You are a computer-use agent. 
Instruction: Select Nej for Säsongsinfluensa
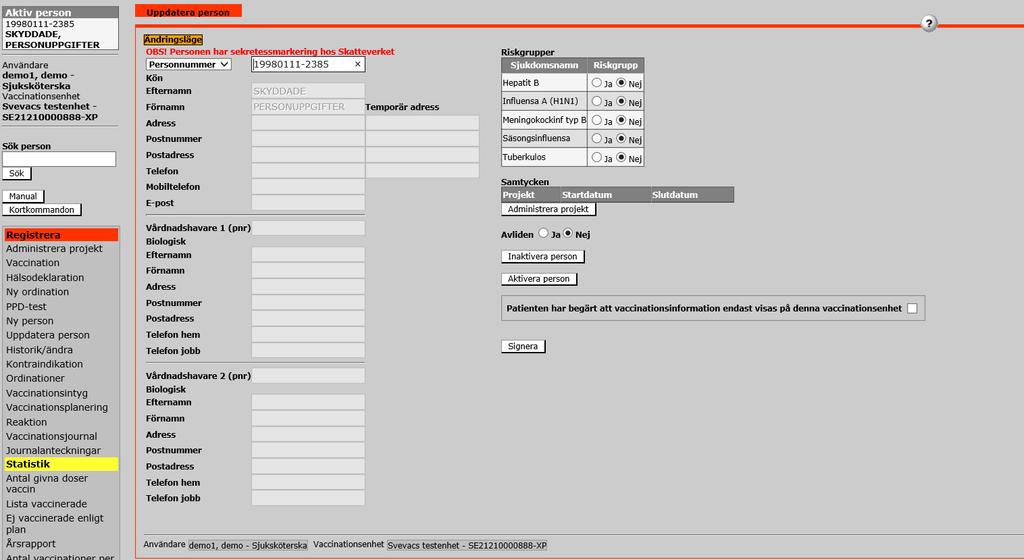(x=621, y=138)
